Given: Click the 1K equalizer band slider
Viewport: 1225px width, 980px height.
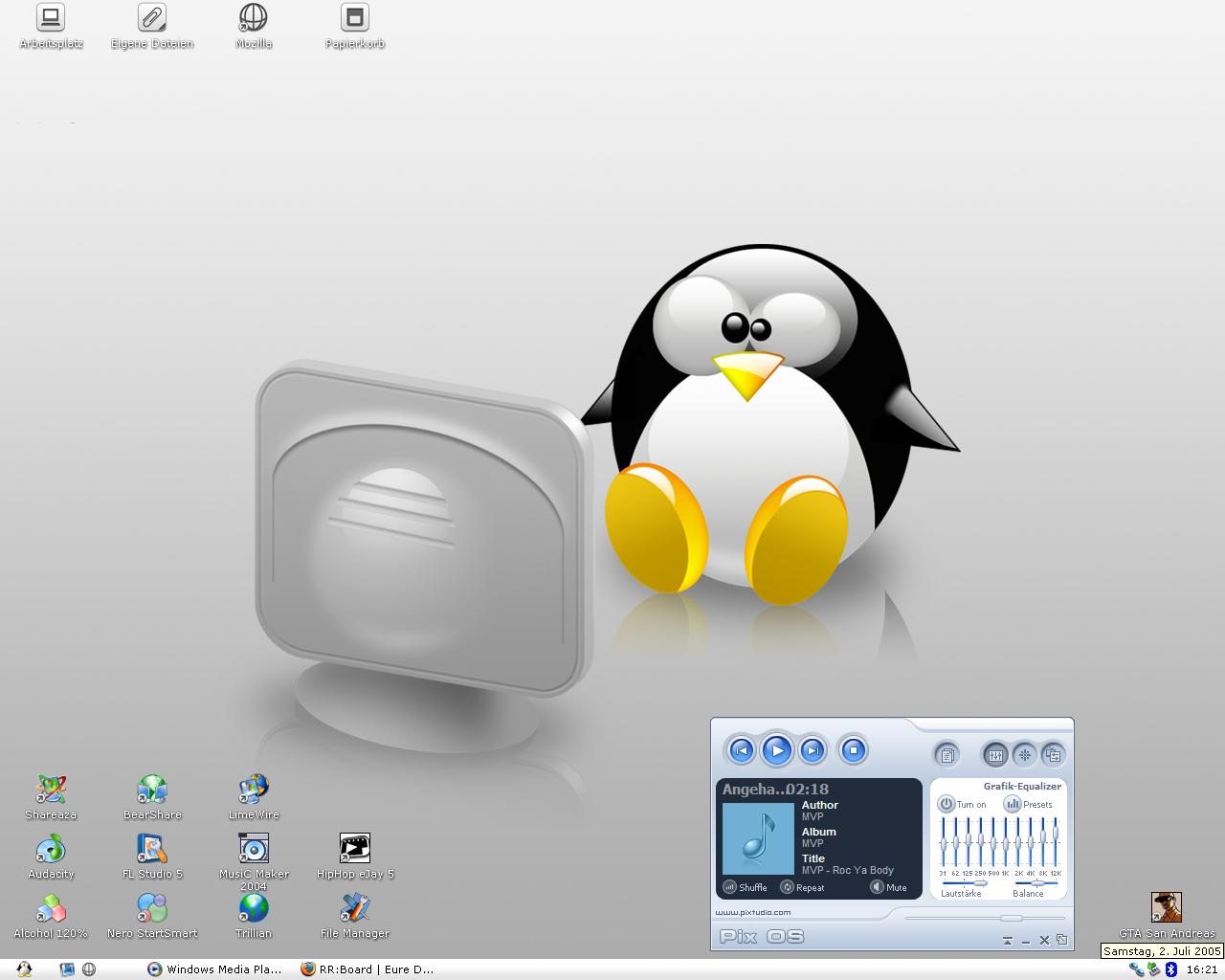Looking at the screenshot, I should point(1005,842).
